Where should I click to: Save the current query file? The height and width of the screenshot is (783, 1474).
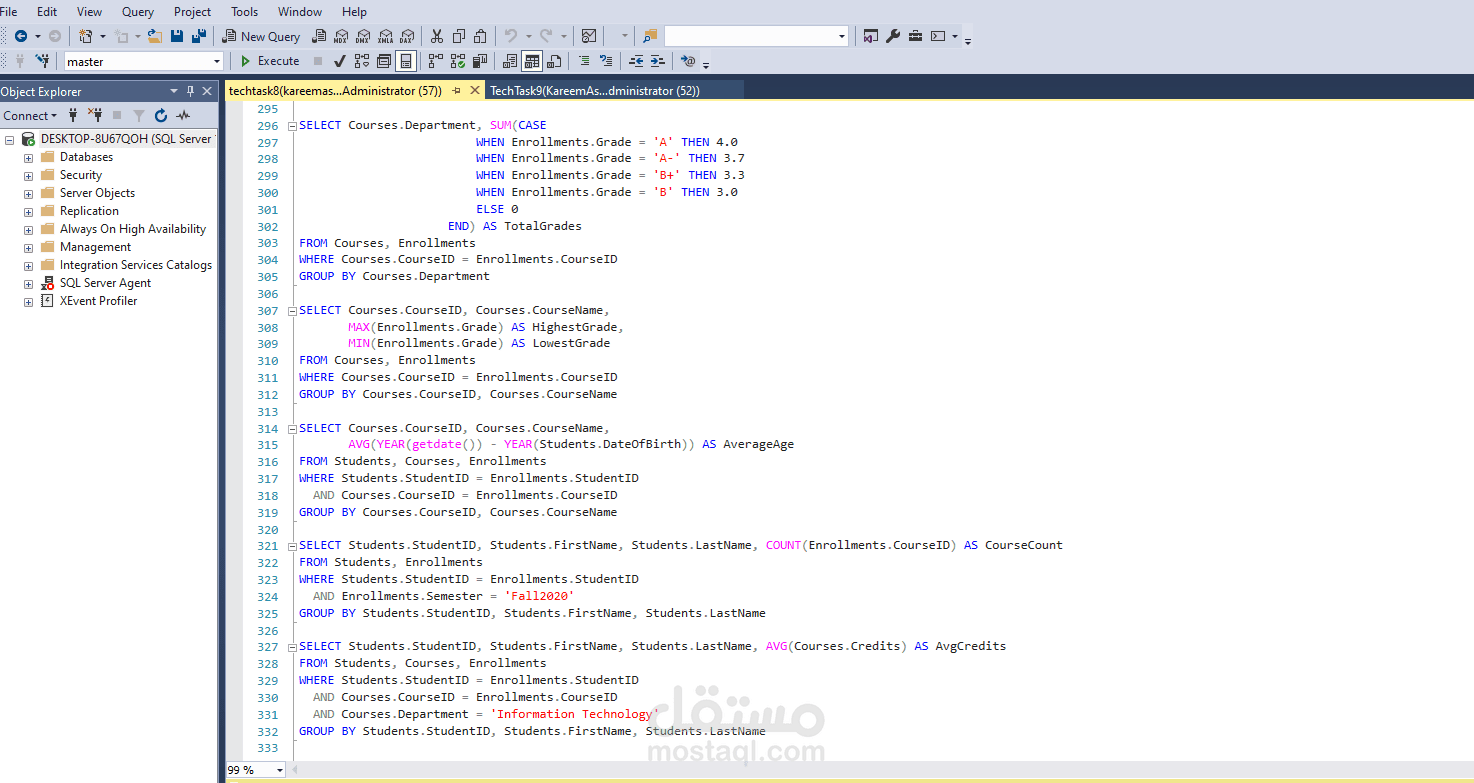[177, 36]
